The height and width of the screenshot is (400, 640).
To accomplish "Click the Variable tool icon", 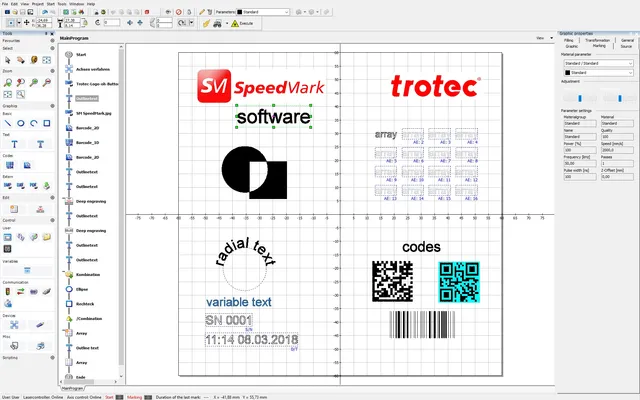I will coord(27,270).
